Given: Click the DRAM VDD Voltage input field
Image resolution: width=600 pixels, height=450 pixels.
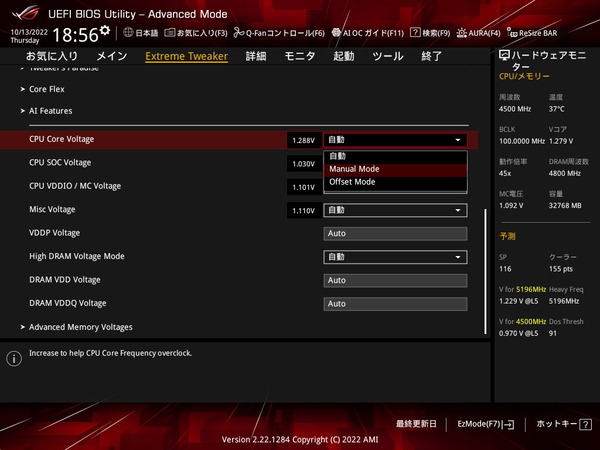Looking at the screenshot, I should click(x=395, y=280).
